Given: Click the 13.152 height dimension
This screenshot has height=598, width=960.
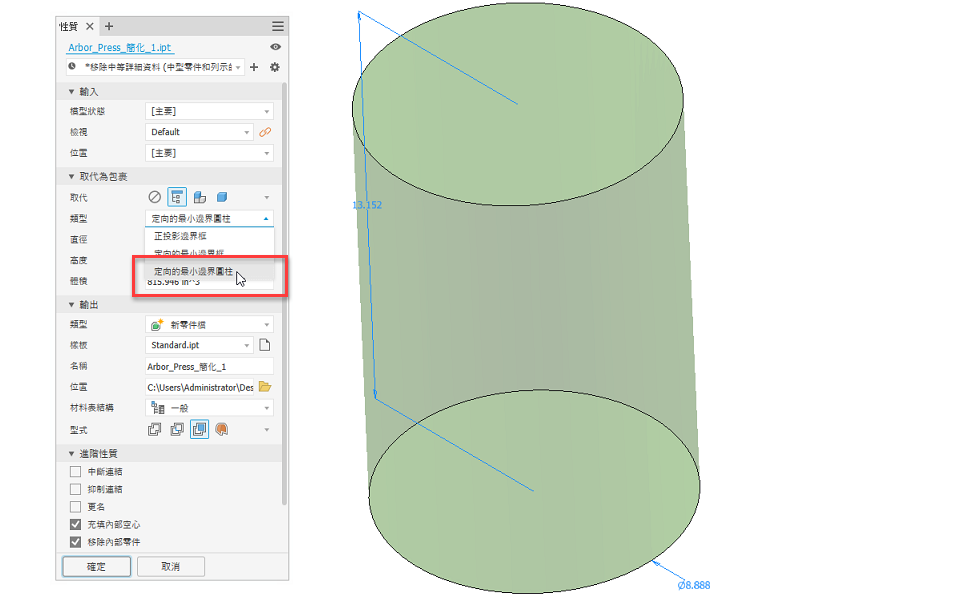Looking at the screenshot, I should (367, 205).
